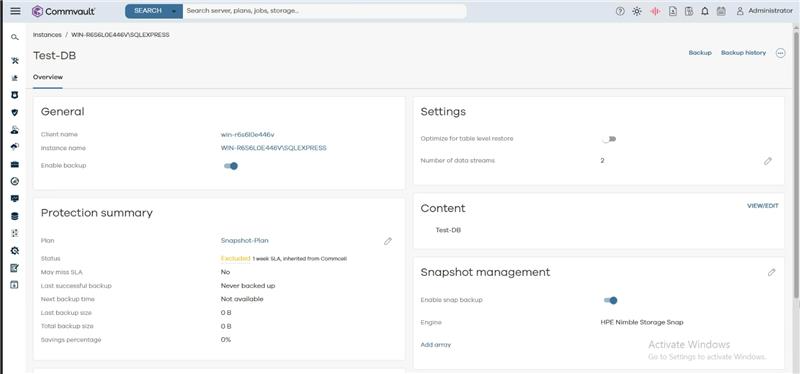Click the red audio waveform icon

click(655, 11)
